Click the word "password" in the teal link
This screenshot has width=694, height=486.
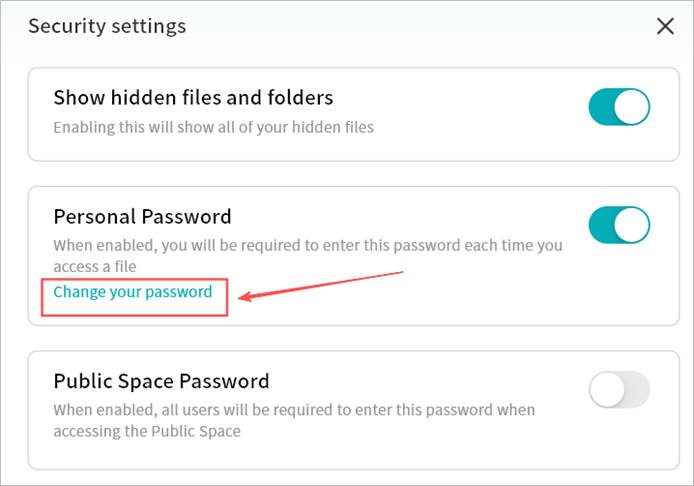click(x=180, y=292)
